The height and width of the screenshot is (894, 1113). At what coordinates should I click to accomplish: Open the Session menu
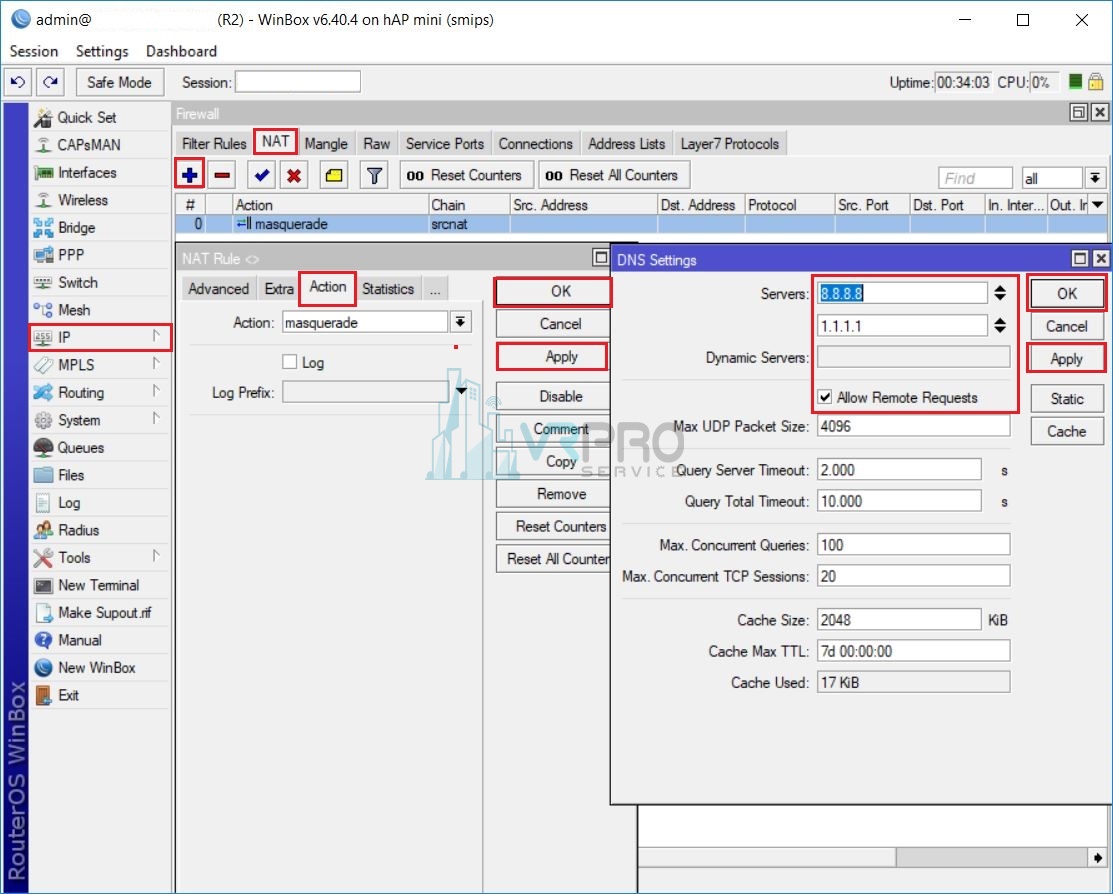pos(34,51)
